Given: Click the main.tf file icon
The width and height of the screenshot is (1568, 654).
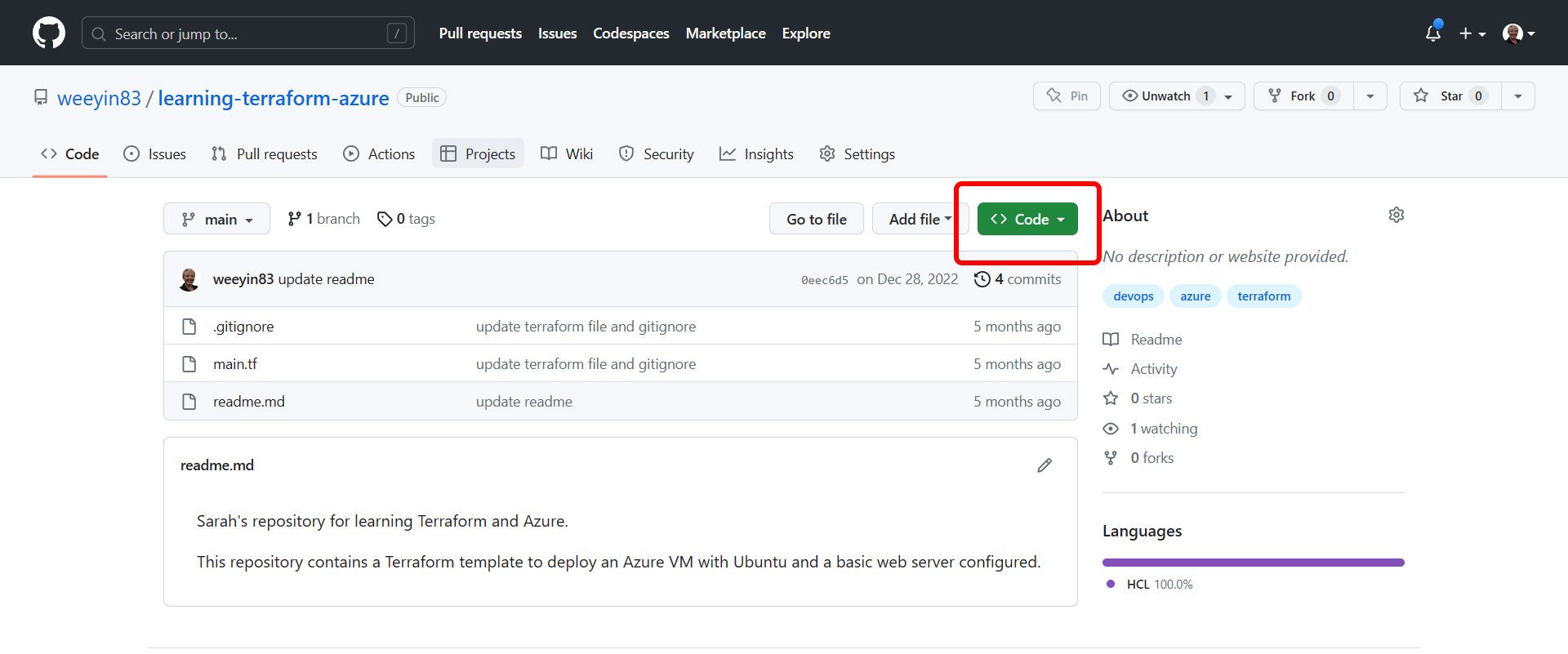Looking at the screenshot, I should point(189,364).
